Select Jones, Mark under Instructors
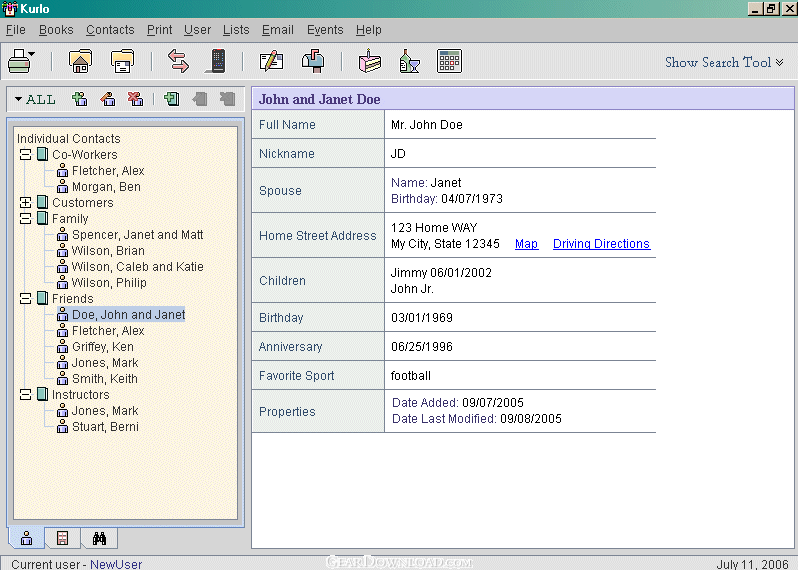This screenshot has height=570, width=798. 105,411
